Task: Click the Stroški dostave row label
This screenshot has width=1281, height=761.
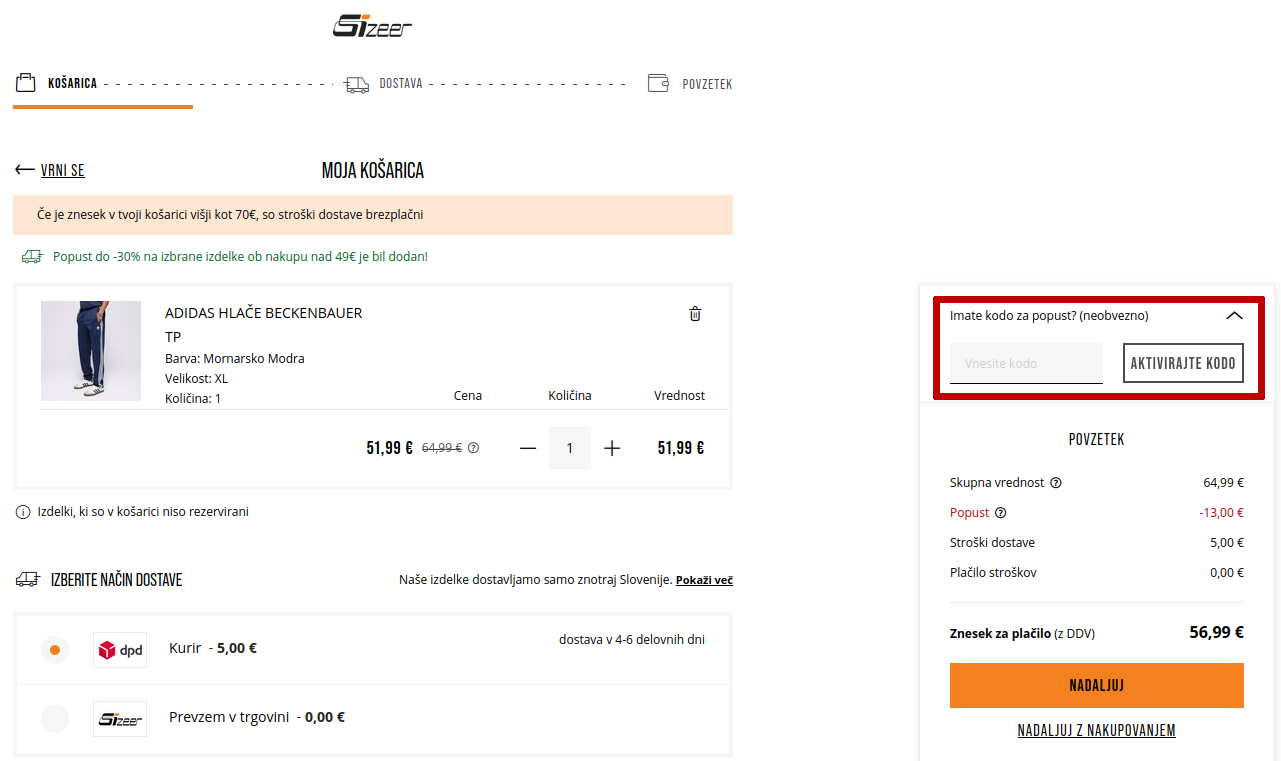Action: tap(992, 543)
